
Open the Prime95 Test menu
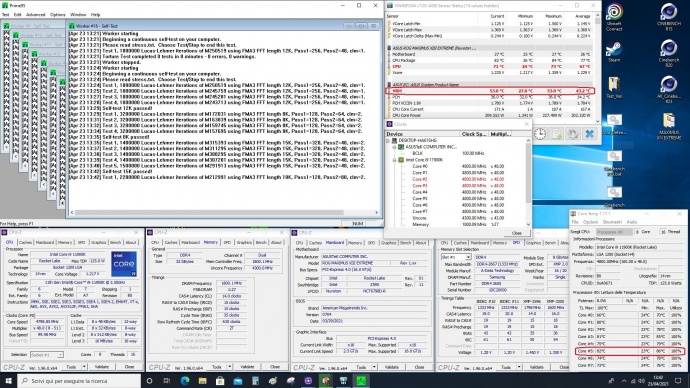(x=6, y=15)
